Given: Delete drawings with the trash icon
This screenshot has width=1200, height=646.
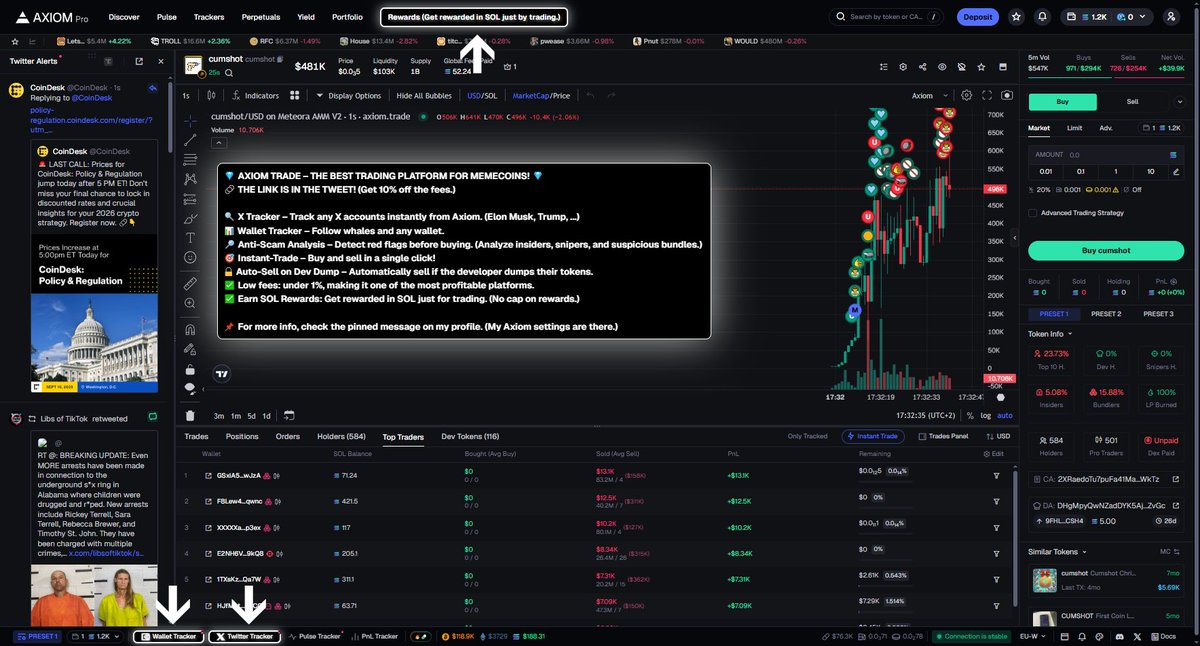Looking at the screenshot, I should point(190,415).
